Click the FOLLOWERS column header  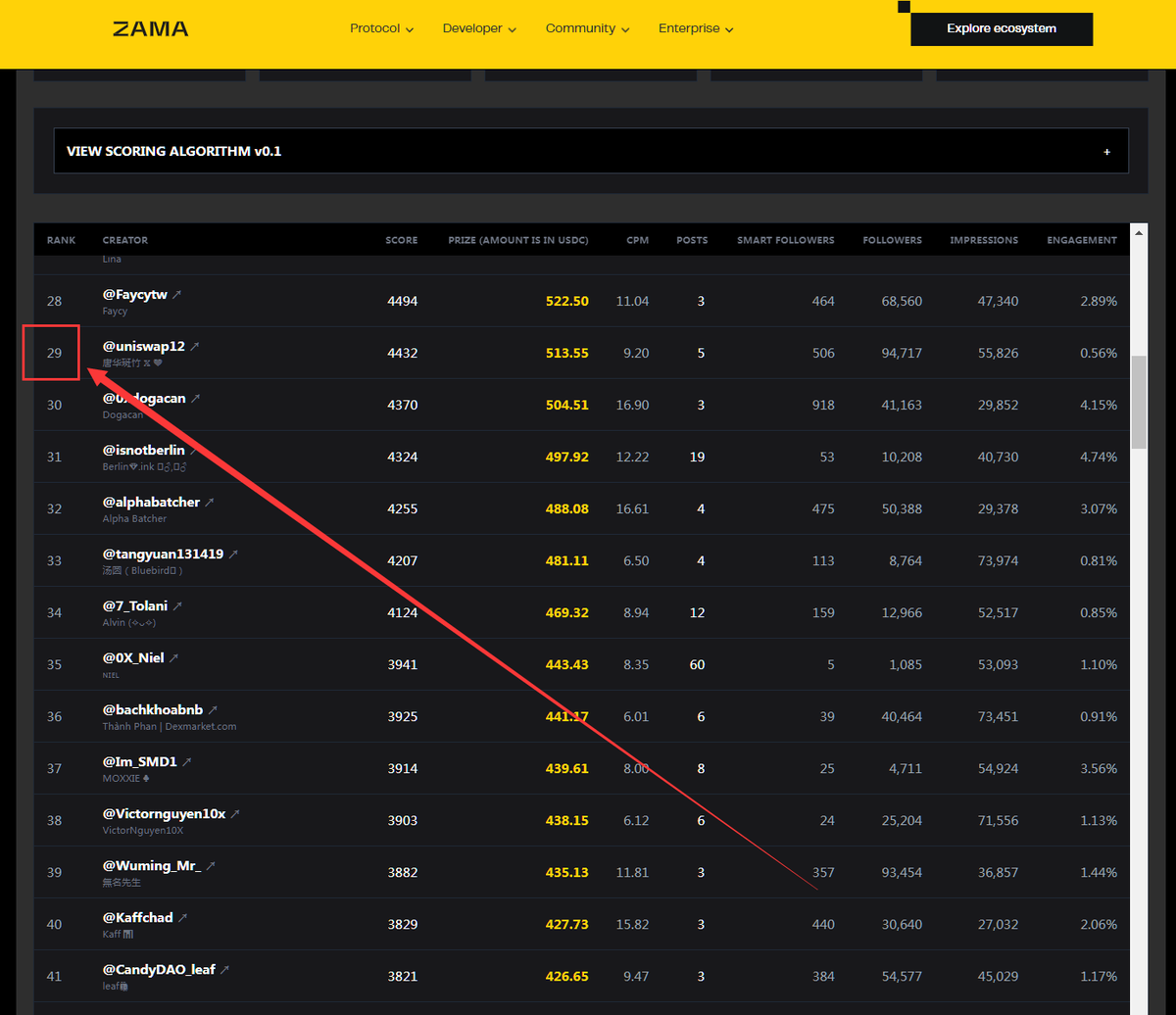tap(893, 240)
